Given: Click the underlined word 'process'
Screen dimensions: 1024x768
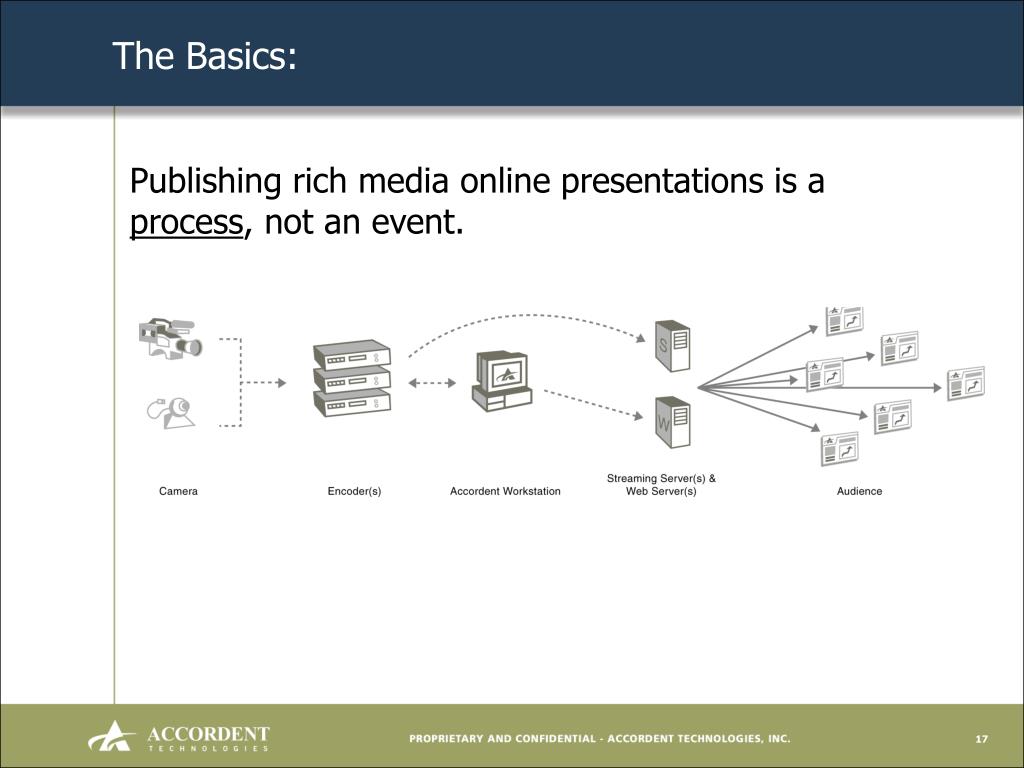Looking at the screenshot, I should pyautogui.click(x=187, y=222).
